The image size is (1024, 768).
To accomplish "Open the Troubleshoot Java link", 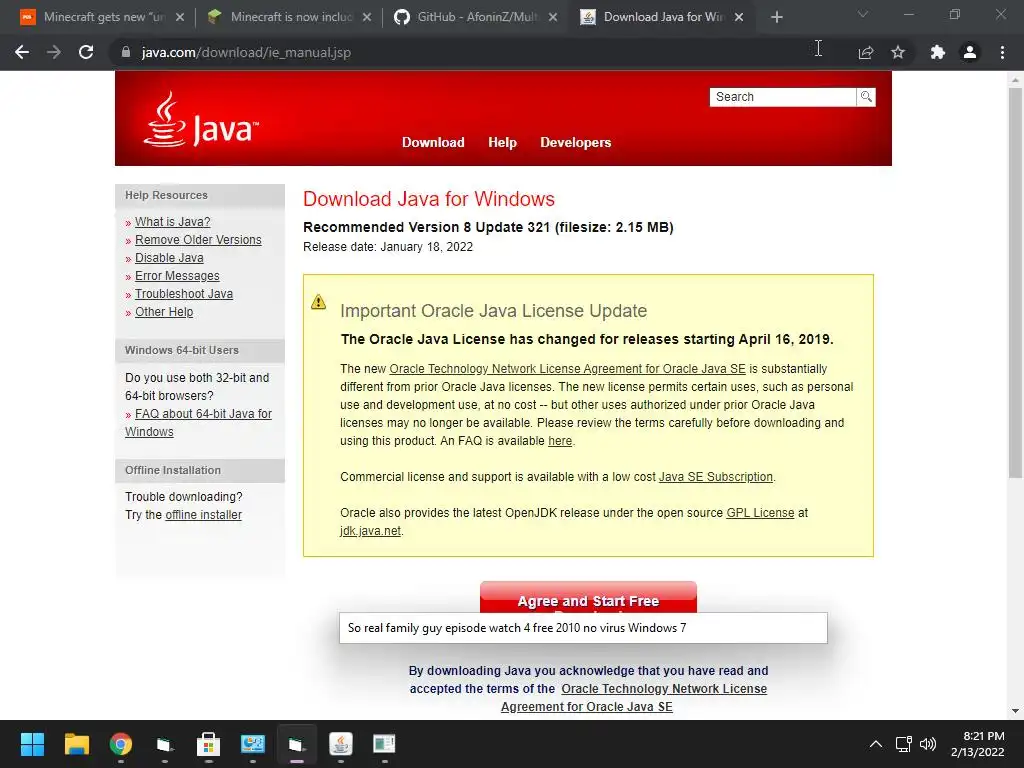I will click(184, 294).
